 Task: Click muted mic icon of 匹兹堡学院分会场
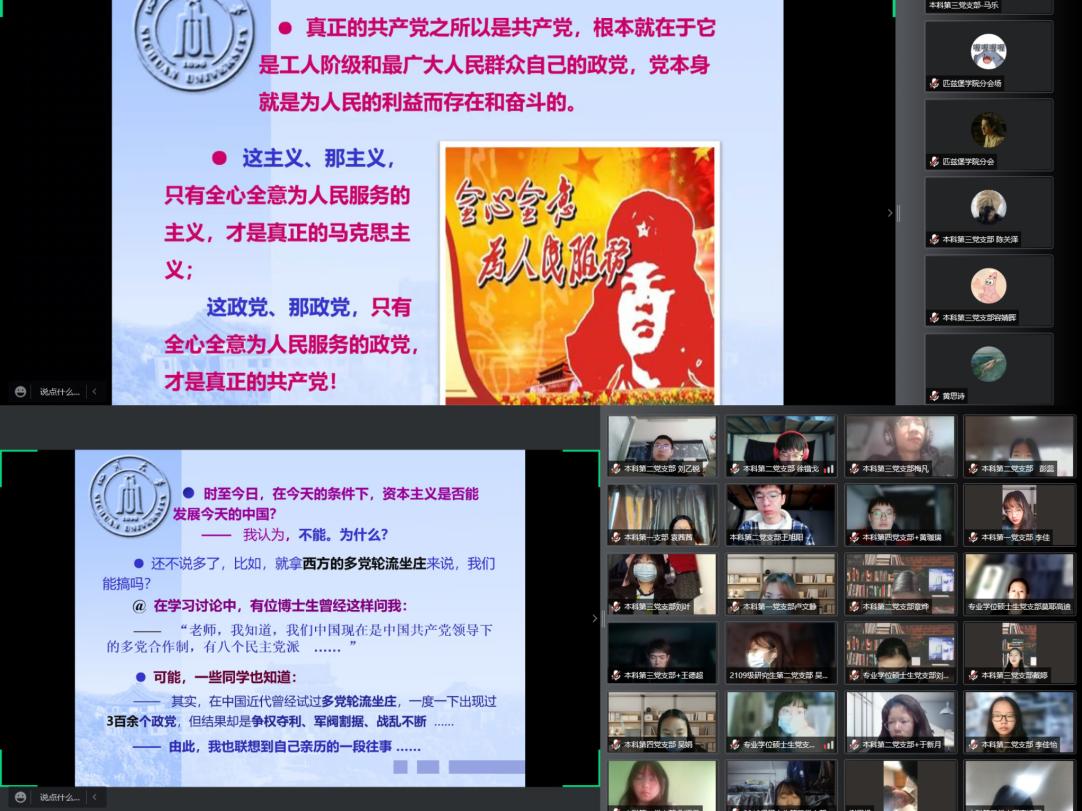coord(934,84)
